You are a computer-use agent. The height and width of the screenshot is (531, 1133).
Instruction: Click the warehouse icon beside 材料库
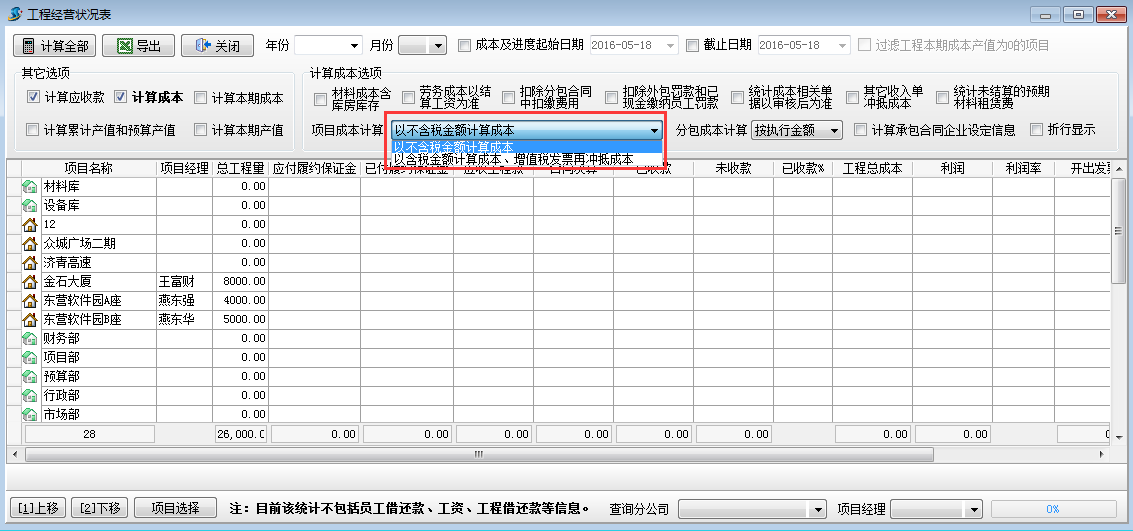tap(29, 186)
